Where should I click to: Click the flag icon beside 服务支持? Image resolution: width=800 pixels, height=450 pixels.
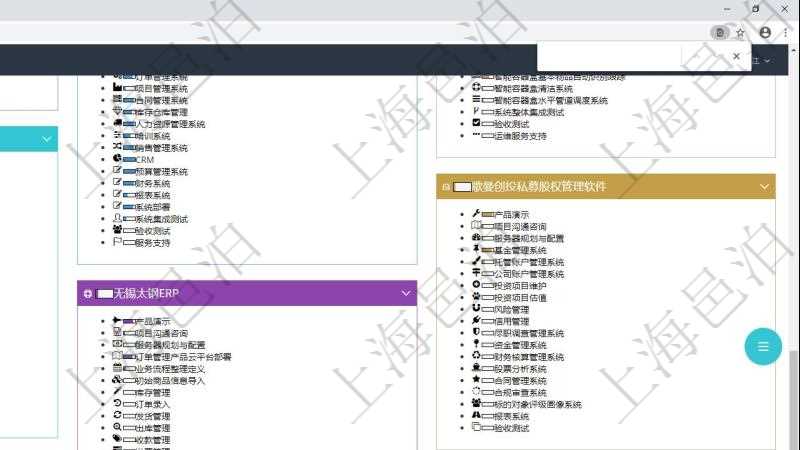tap(117, 242)
